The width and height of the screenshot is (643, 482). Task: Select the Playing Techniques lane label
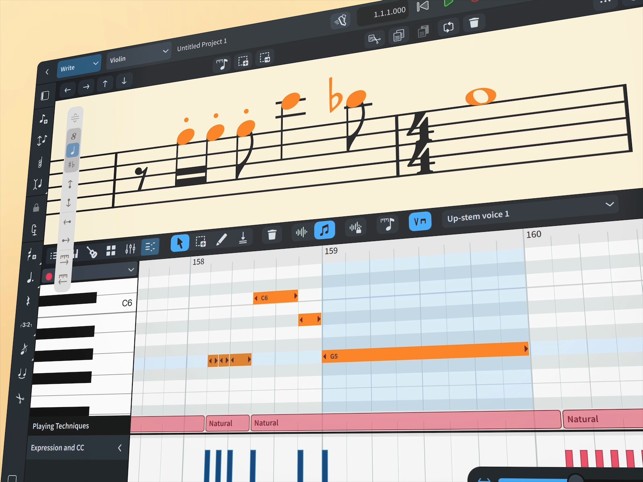(61, 426)
